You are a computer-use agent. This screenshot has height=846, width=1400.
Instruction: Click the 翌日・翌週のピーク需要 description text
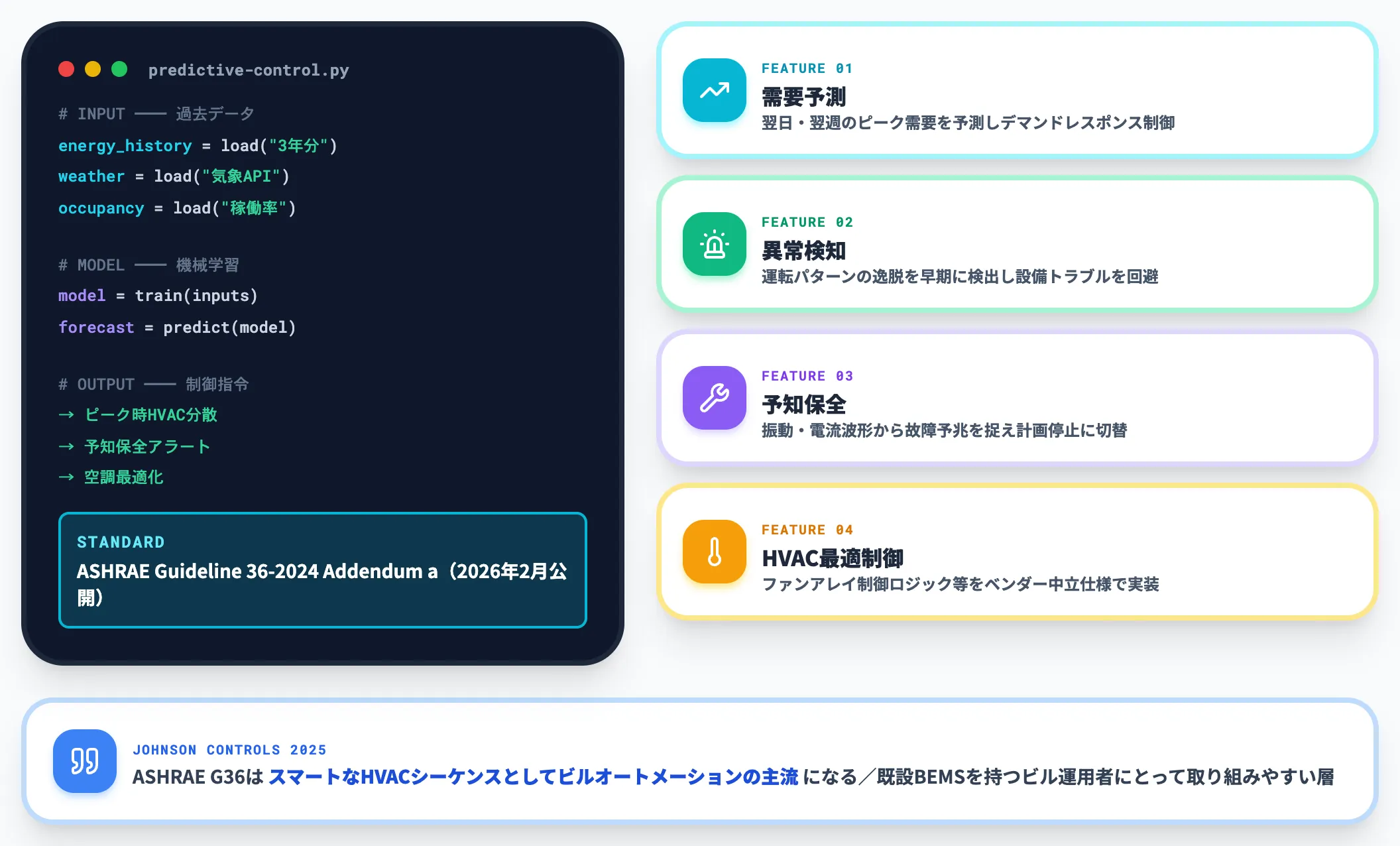[968, 123]
